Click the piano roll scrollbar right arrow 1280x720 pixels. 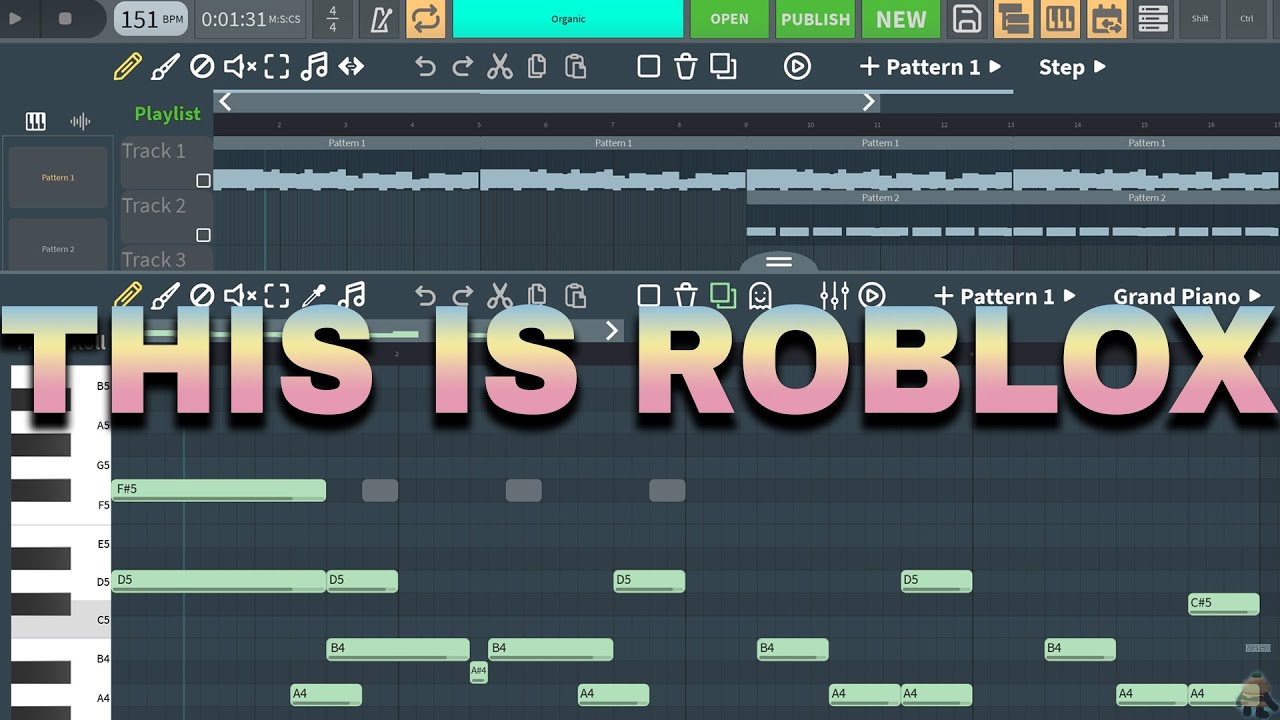(612, 330)
